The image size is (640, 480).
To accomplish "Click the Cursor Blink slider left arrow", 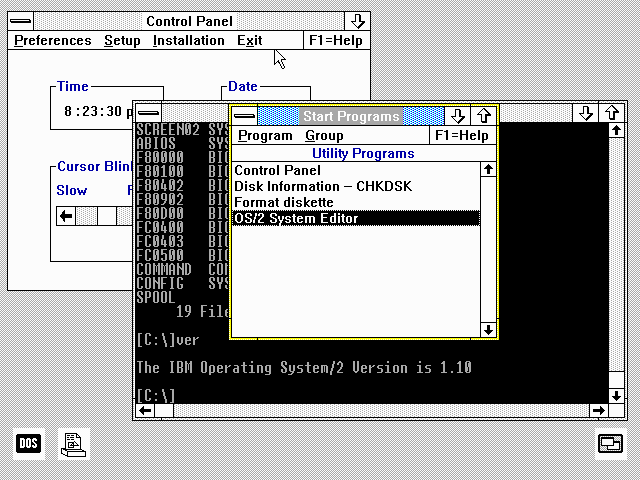I will [x=66, y=215].
